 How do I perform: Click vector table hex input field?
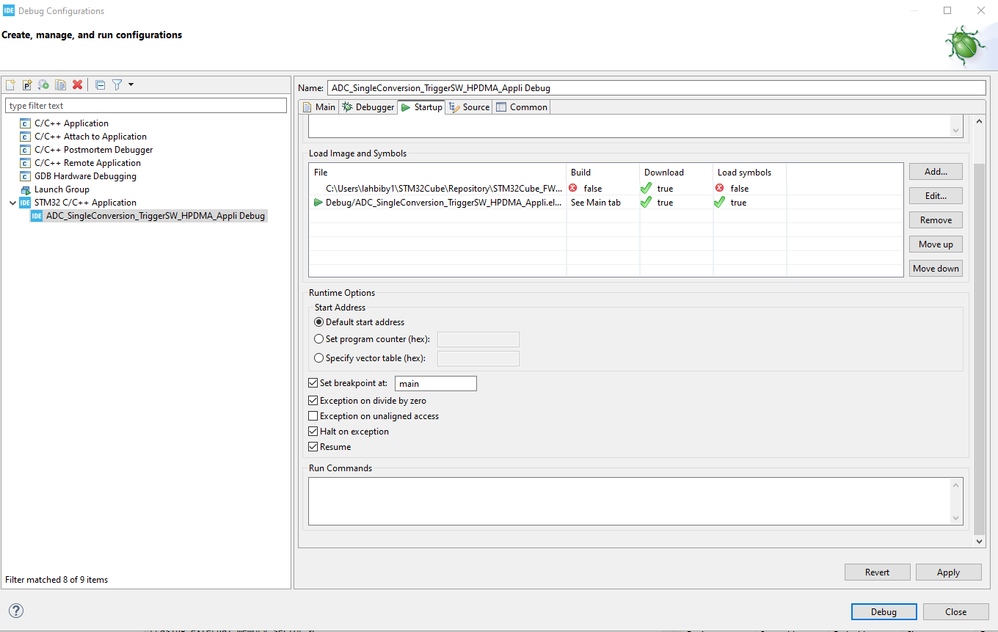click(x=478, y=358)
